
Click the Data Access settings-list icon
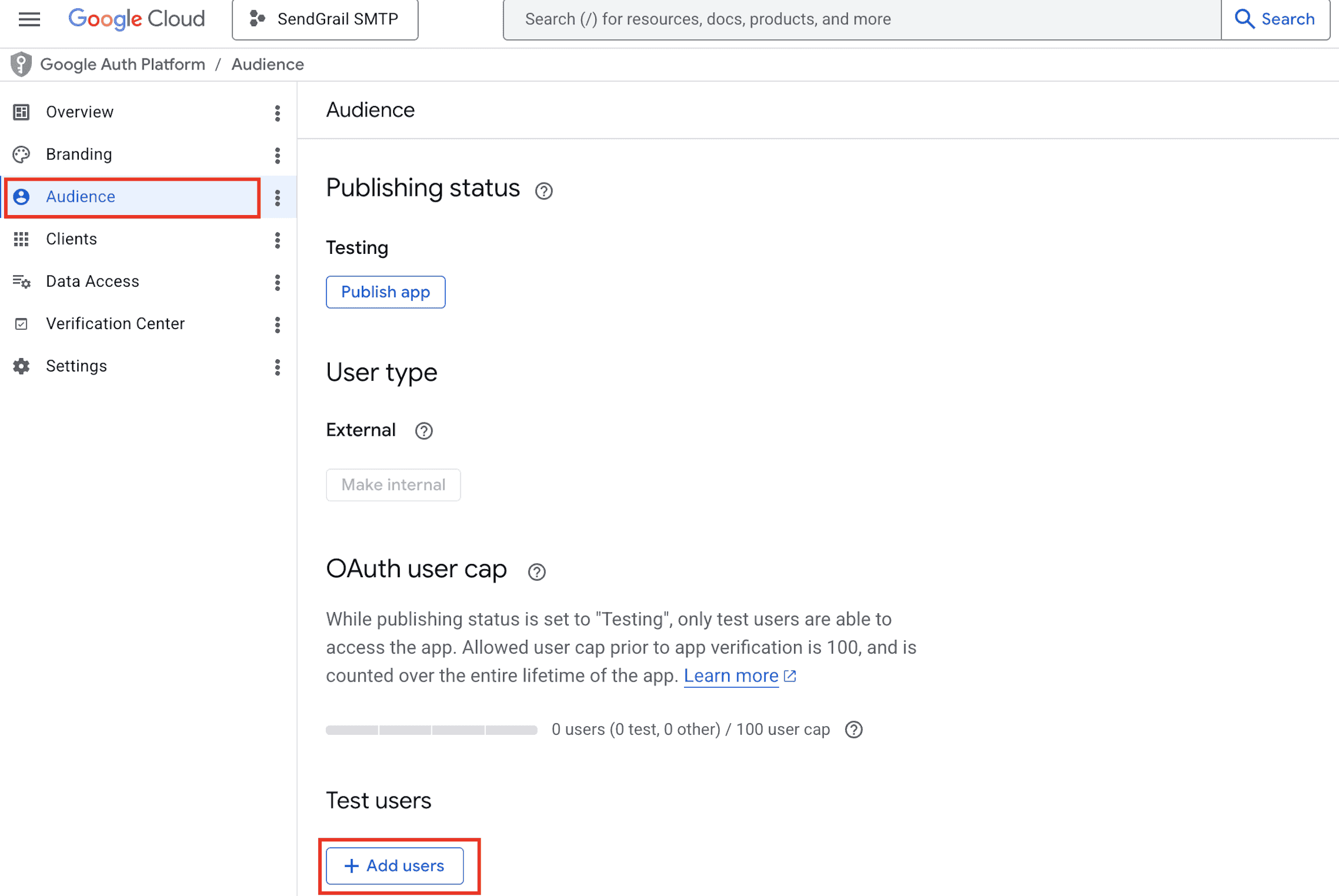[21, 282]
